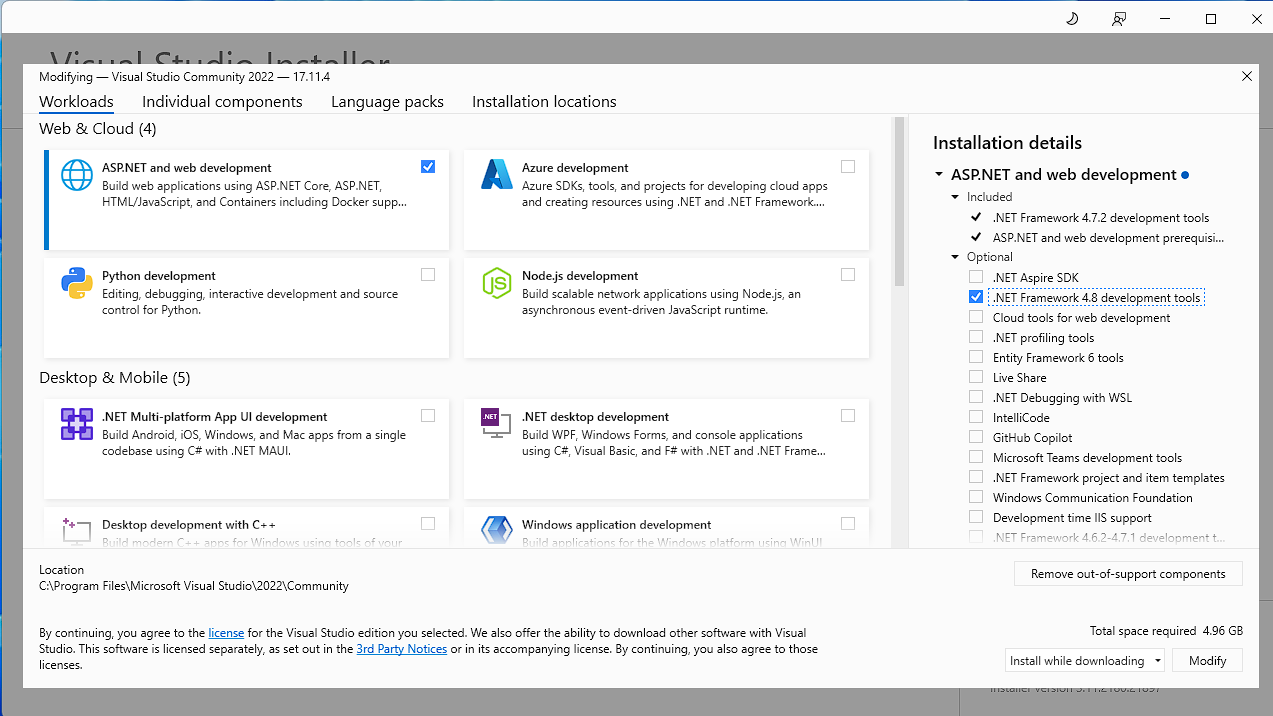Click the Windows application development icon
The image size is (1273, 716).
pos(497,530)
